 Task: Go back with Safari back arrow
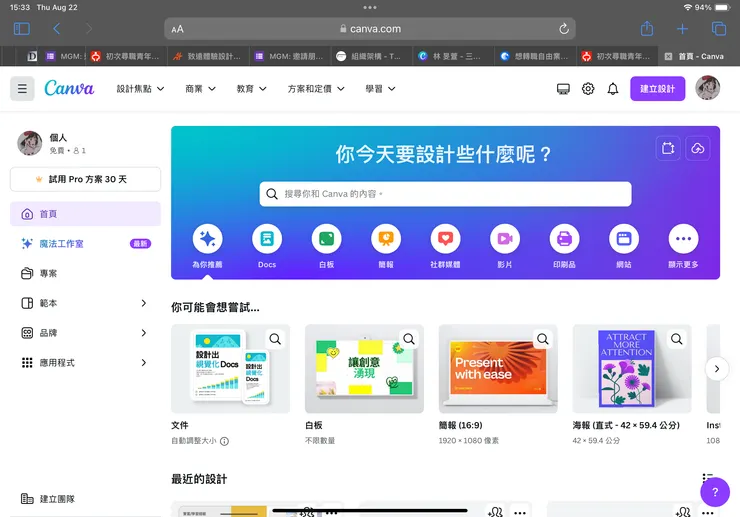pos(57,29)
